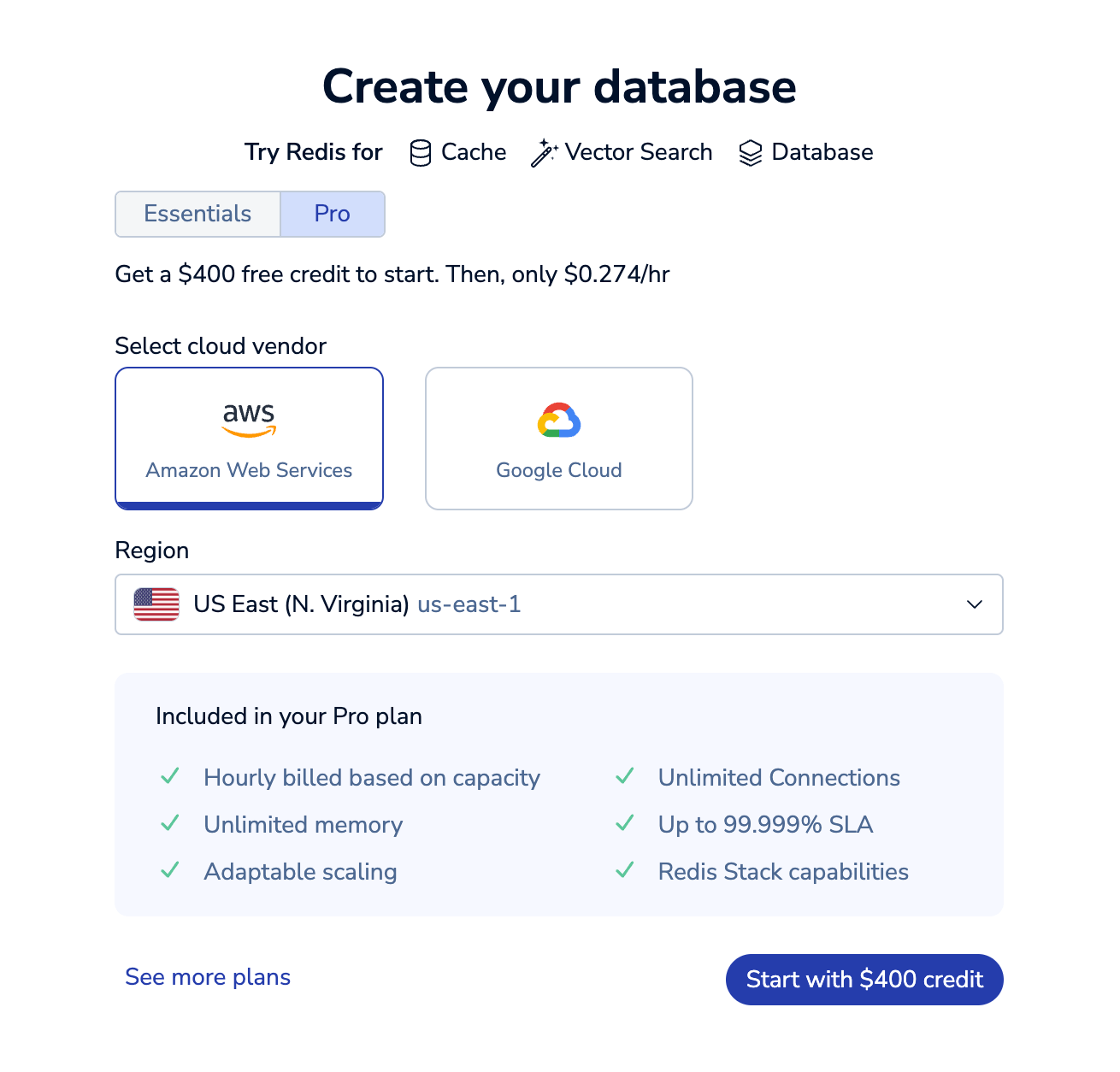
Task: Click the Database layers icon
Action: click(750, 153)
